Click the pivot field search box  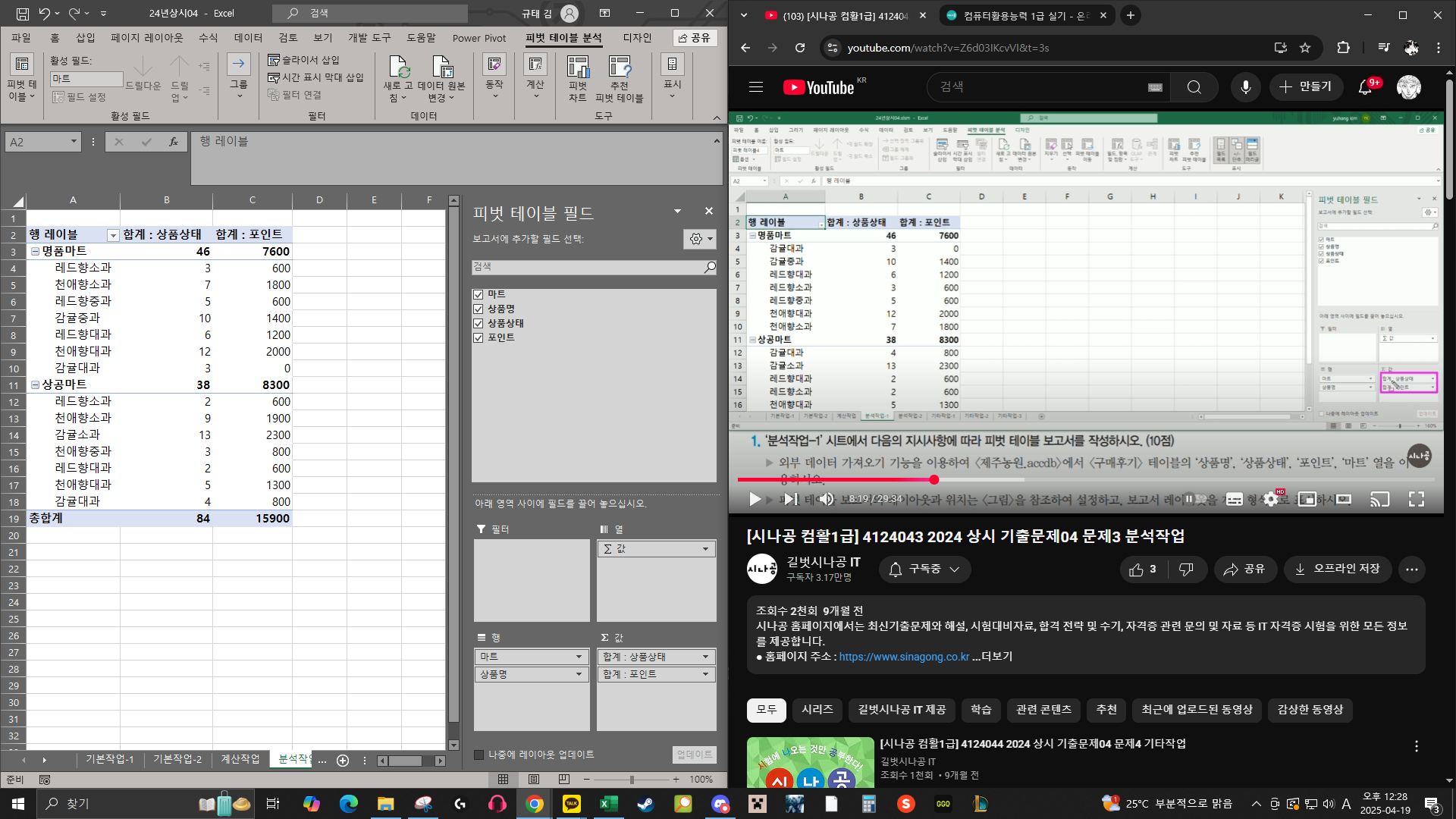(588, 267)
